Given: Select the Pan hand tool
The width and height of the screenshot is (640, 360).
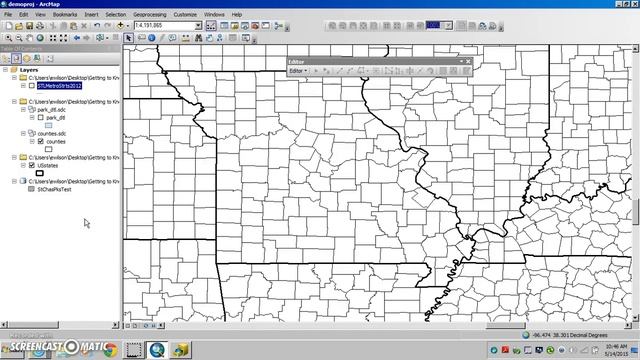Looking at the screenshot, I should coord(29,38).
